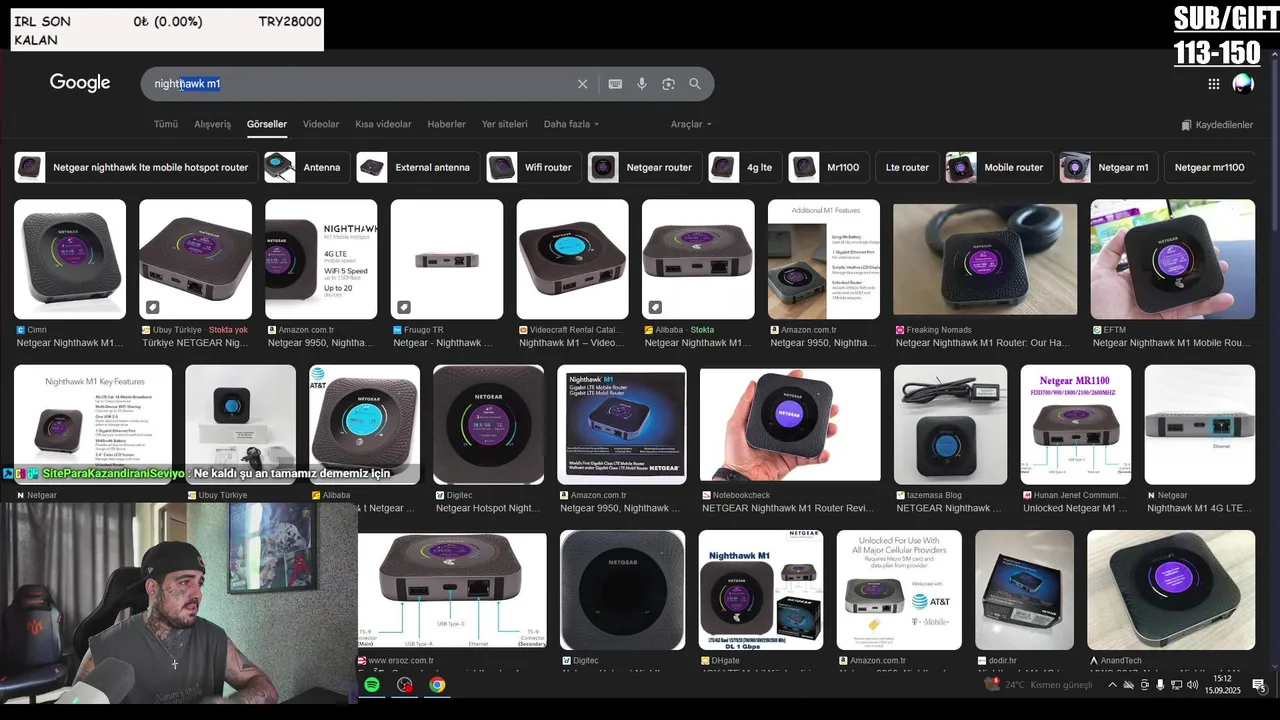Click inside the nighthawk m1 search field
1280x720 pixels.
click(x=360, y=84)
